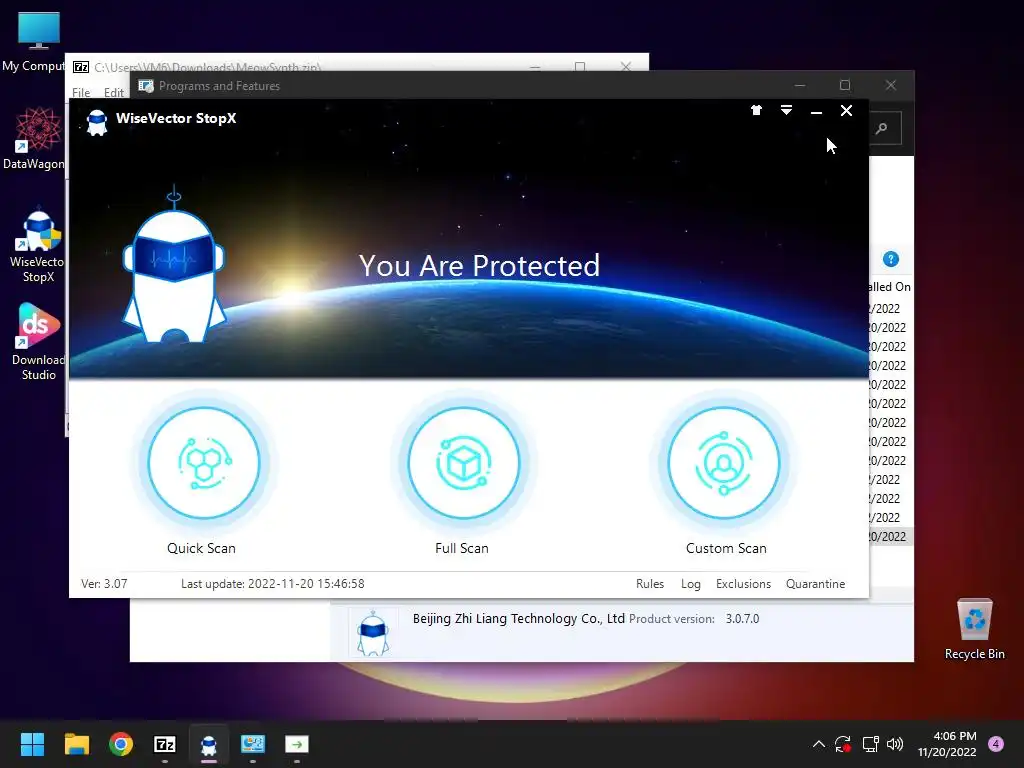Click the 7-Zip window title icon
This screenshot has width=1024, height=768.
point(81,67)
